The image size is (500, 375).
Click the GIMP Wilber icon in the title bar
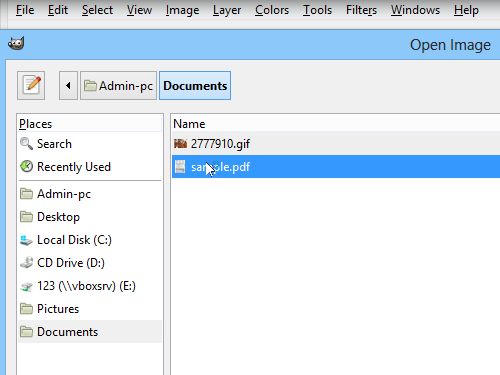pos(16,44)
